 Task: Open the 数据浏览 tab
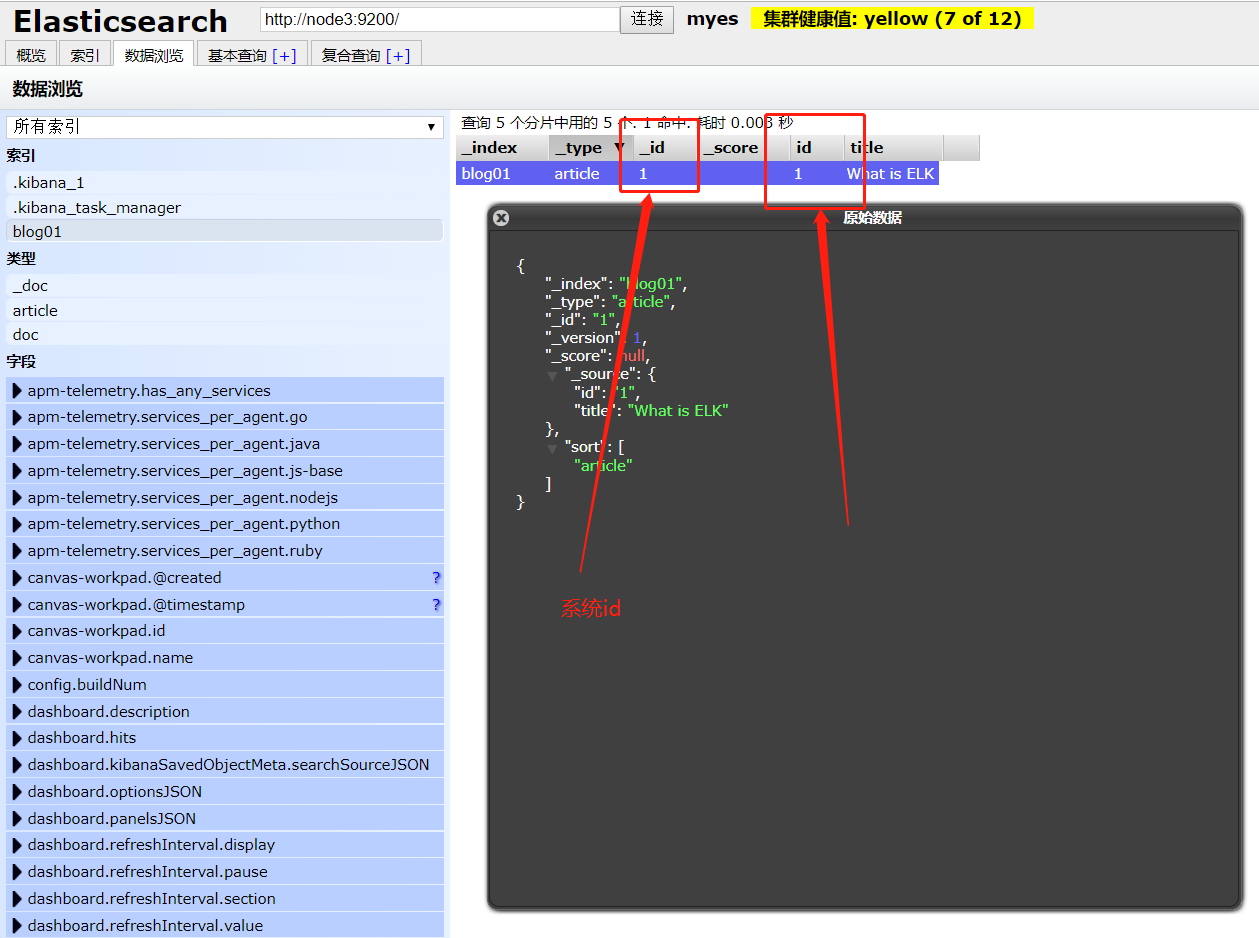click(154, 55)
